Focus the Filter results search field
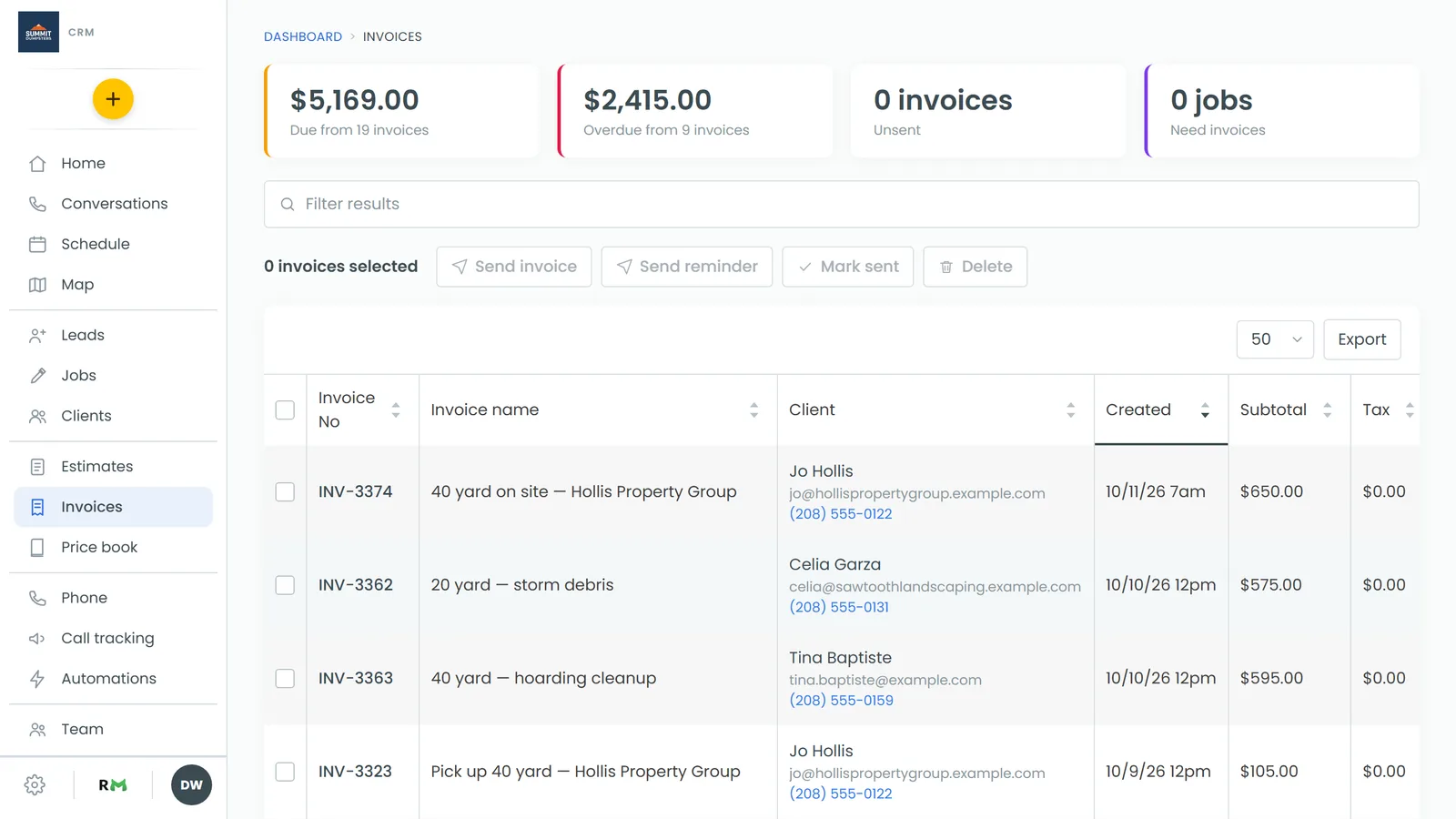The height and width of the screenshot is (819, 1456). click(842, 204)
